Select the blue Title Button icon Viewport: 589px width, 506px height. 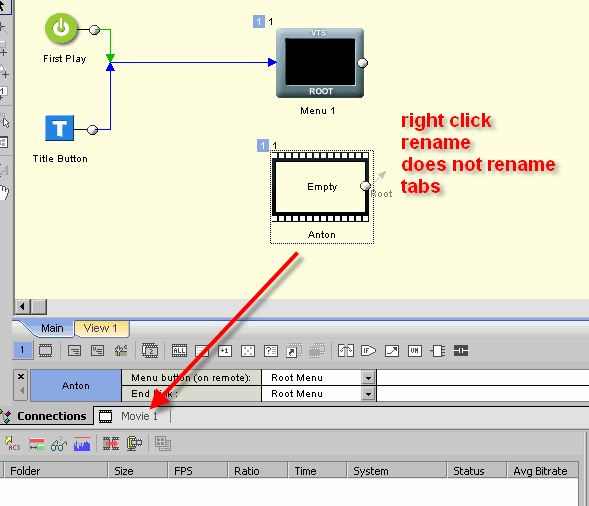(59, 128)
